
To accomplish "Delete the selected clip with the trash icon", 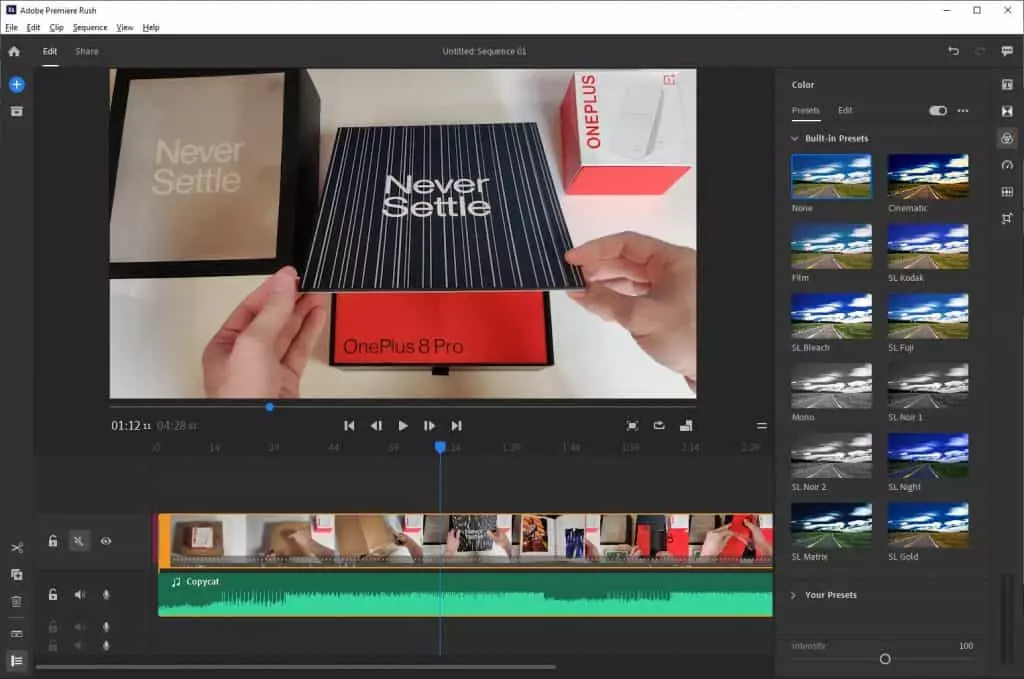I will (x=15, y=601).
